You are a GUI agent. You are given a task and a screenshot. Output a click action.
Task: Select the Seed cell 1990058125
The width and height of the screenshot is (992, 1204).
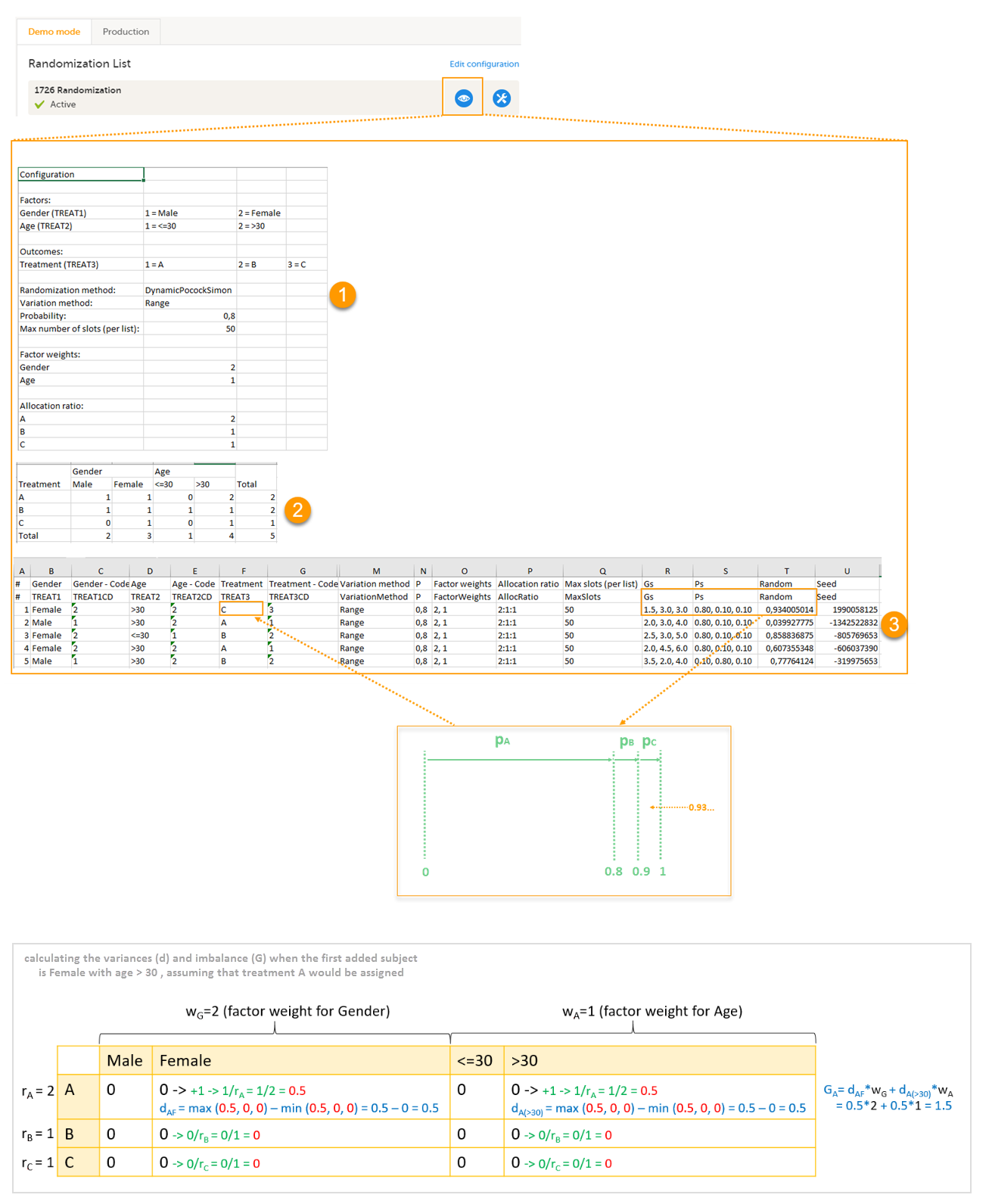pyautogui.click(x=847, y=609)
